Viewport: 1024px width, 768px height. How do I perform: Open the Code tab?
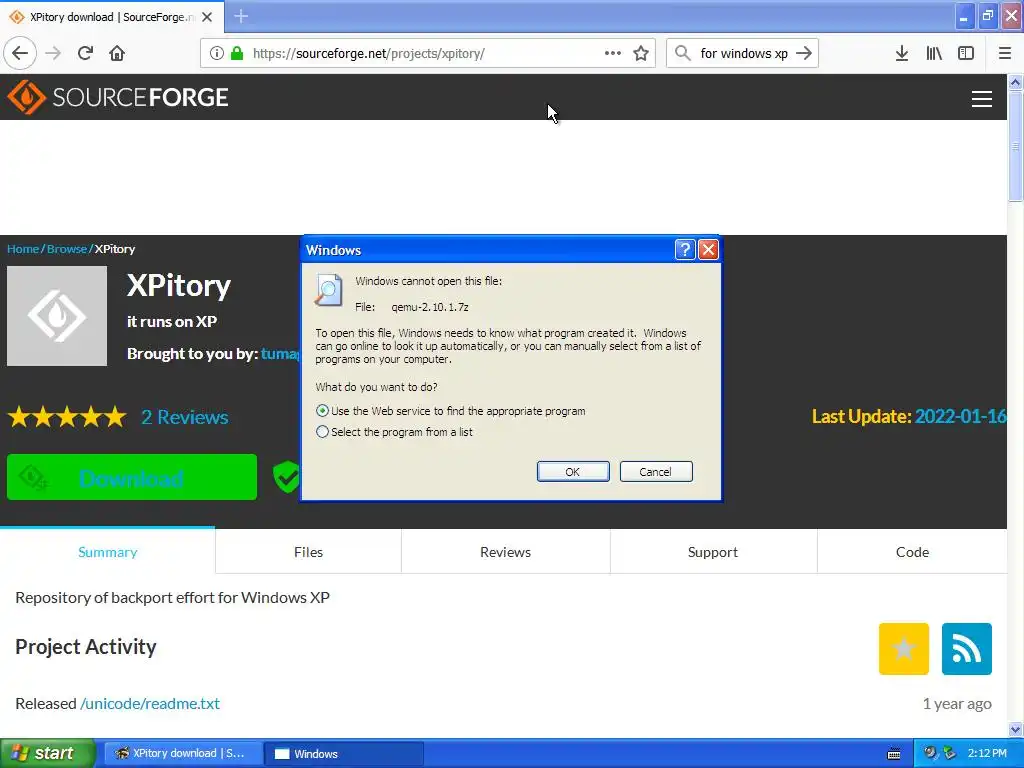click(912, 552)
